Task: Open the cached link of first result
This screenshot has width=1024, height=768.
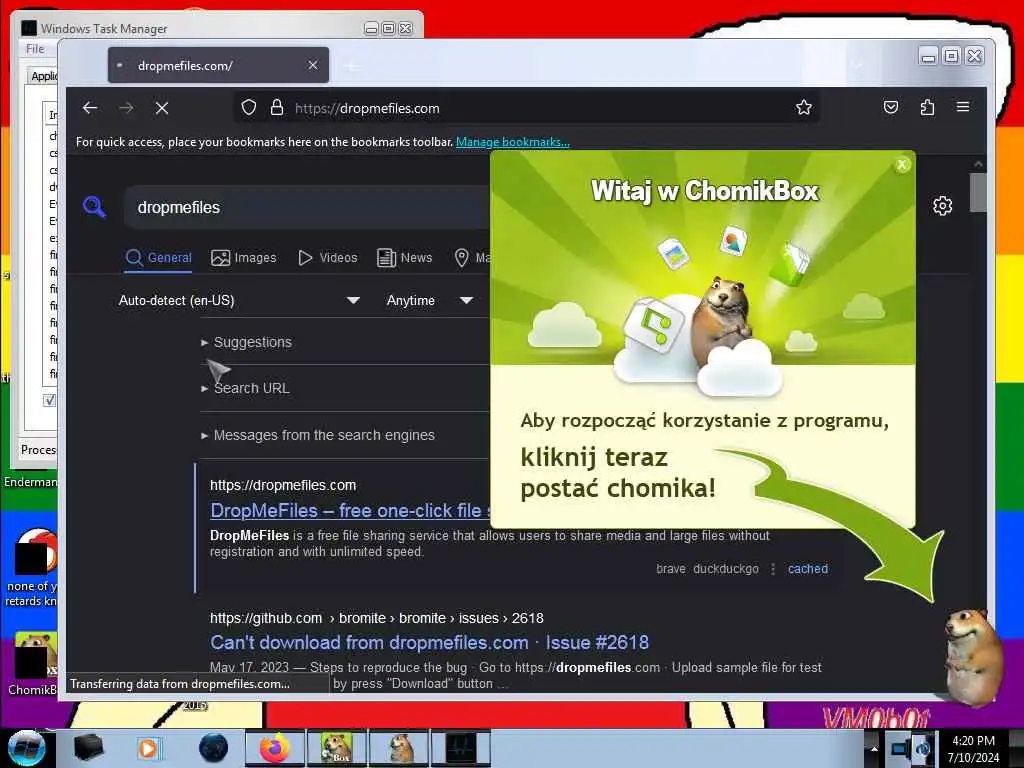Action: (x=808, y=569)
